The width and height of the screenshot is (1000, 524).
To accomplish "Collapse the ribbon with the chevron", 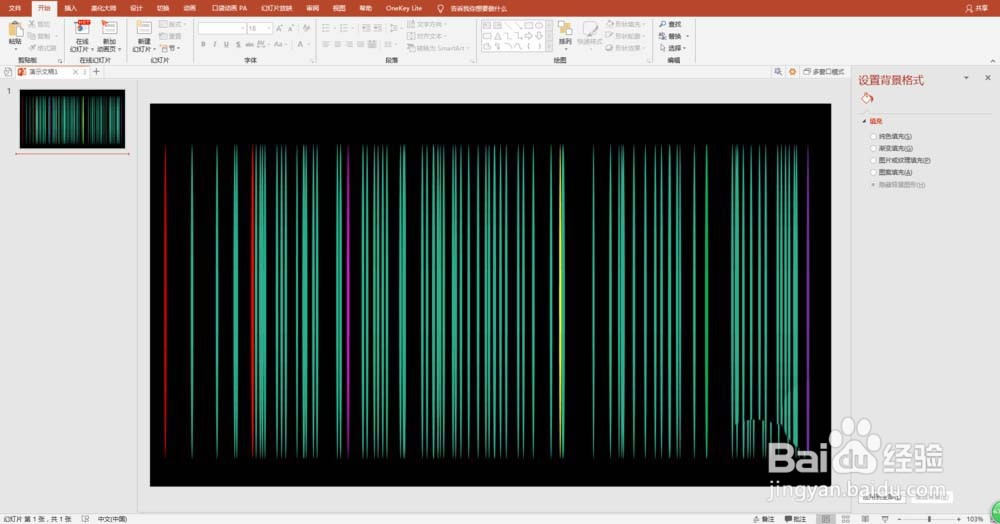I will pyautogui.click(x=992, y=61).
